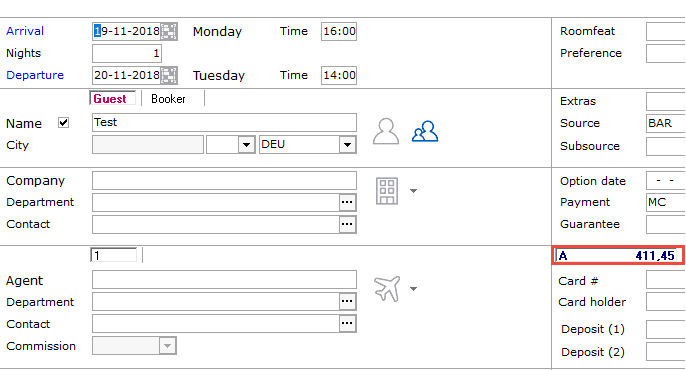Switch to the Booker tab

click(x=168, y=99)
